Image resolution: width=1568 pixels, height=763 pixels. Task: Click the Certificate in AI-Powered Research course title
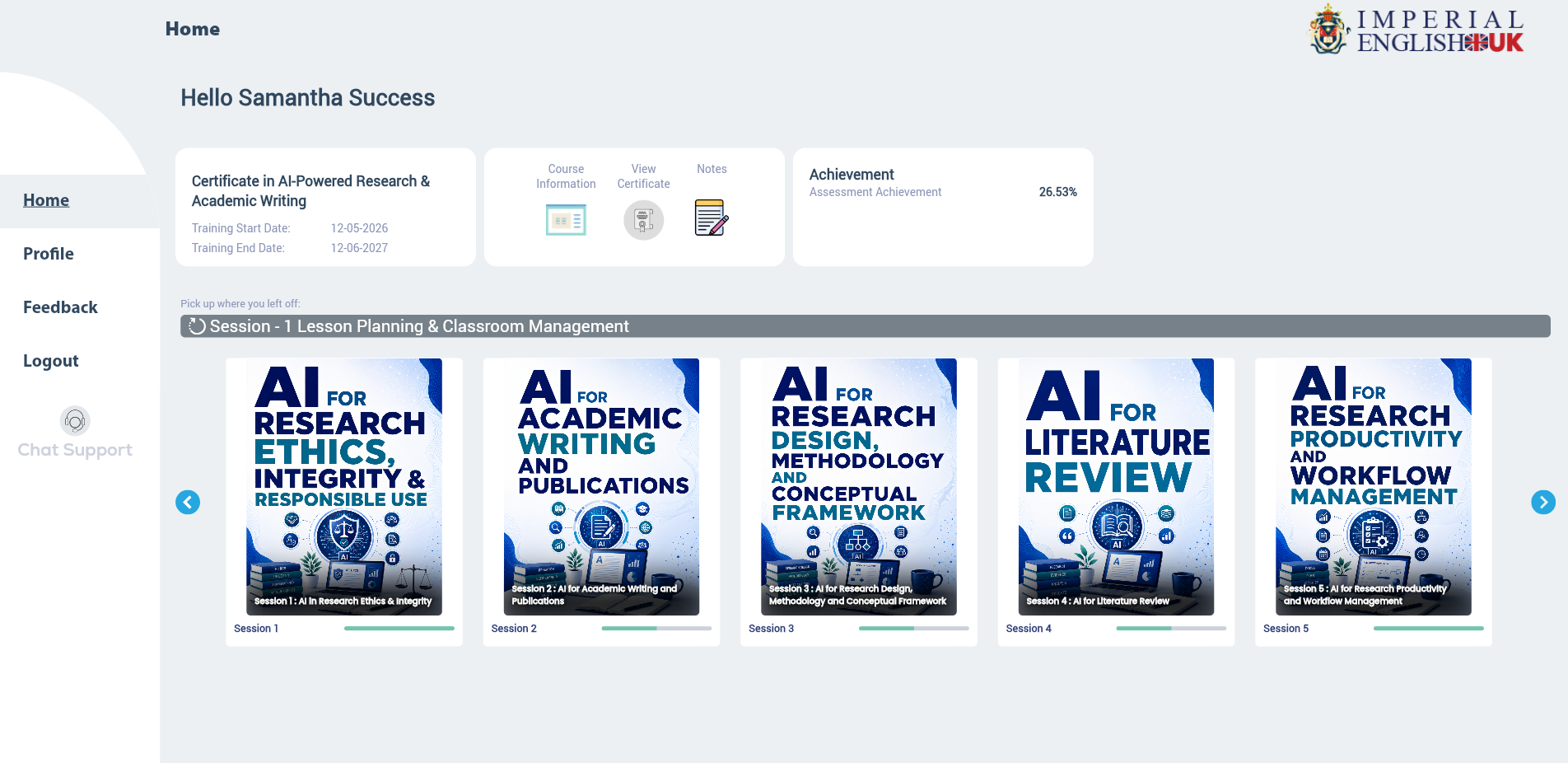(x=311, y=191)
